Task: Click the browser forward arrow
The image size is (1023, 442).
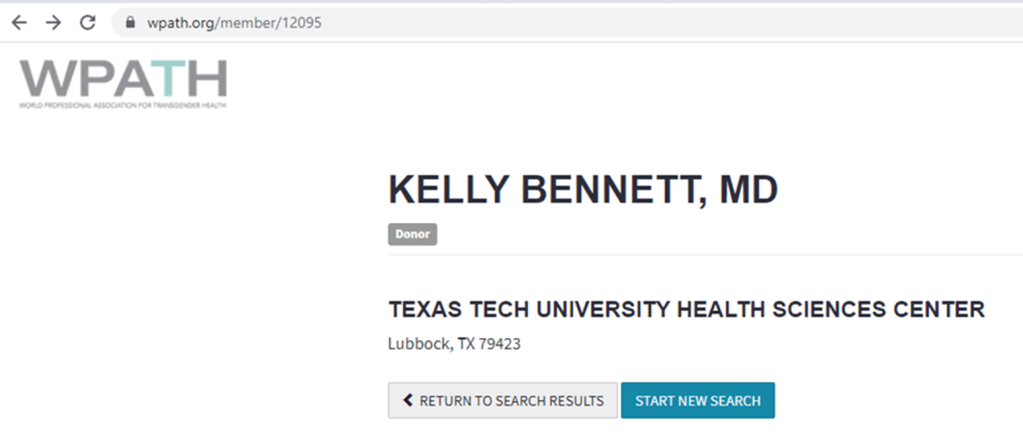Action: tap(53, 22)
